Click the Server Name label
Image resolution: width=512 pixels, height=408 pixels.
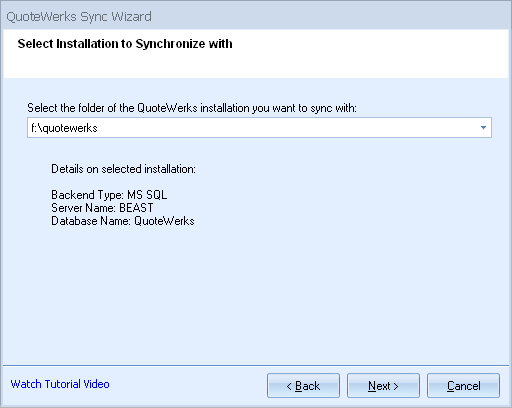pyautogui.click(x=83, y=208)
